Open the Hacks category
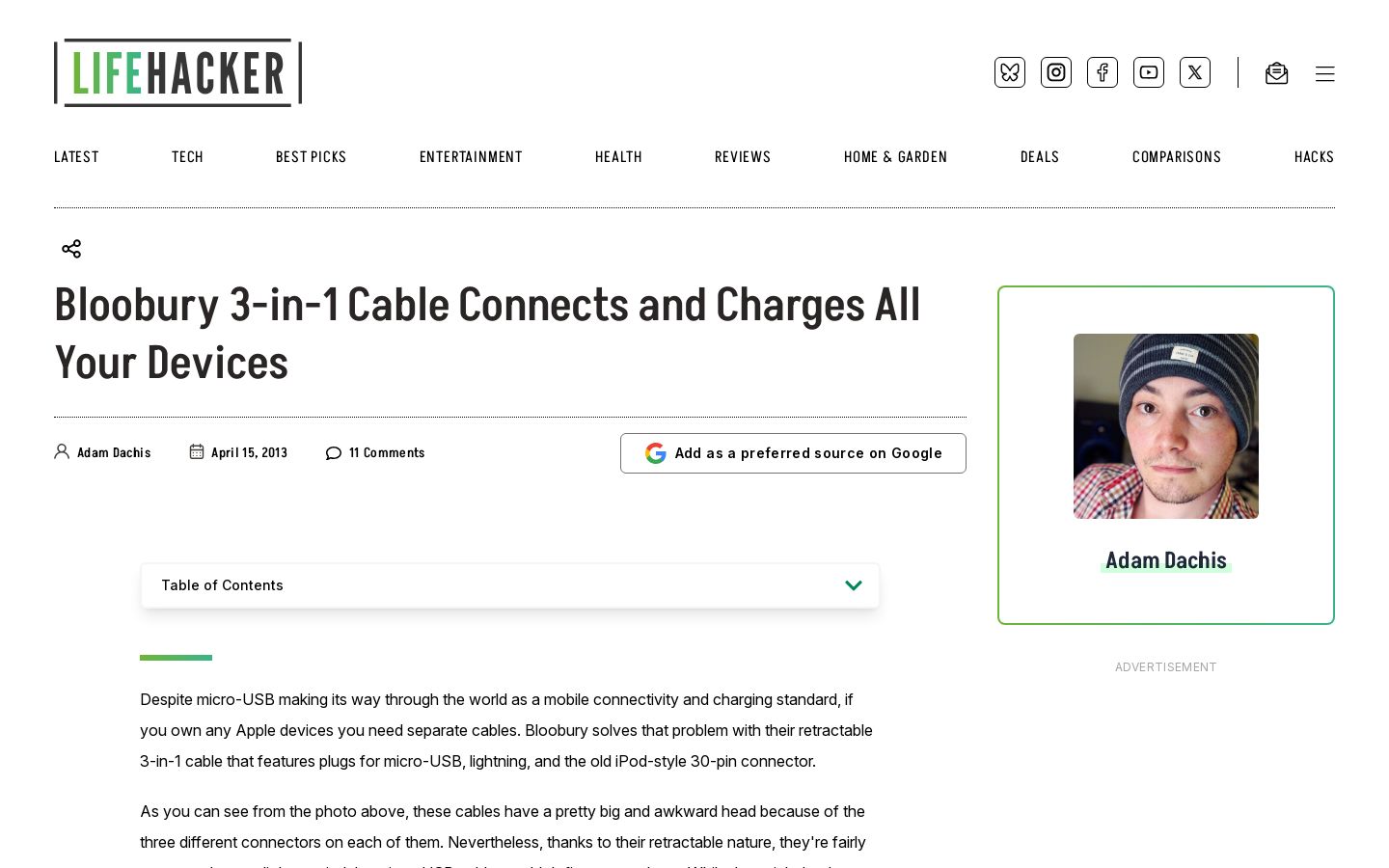The image size is (1389, 868). click(1314, 157)
